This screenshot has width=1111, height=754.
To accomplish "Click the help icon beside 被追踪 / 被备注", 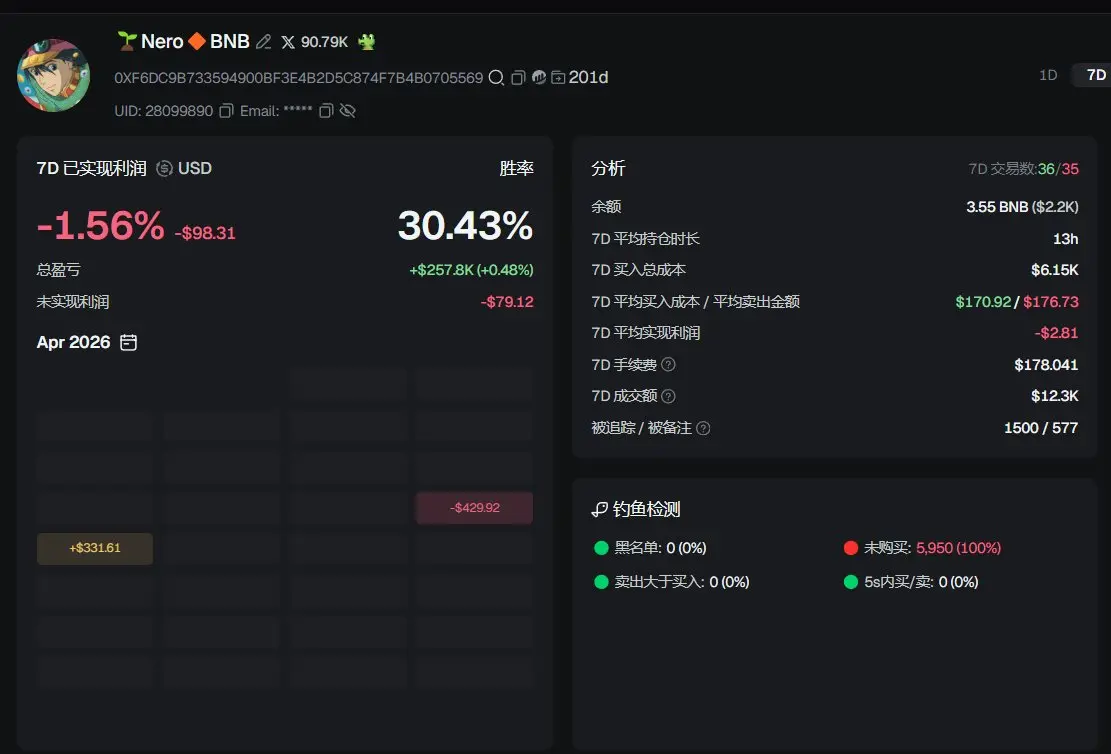I will click(703, 428).
